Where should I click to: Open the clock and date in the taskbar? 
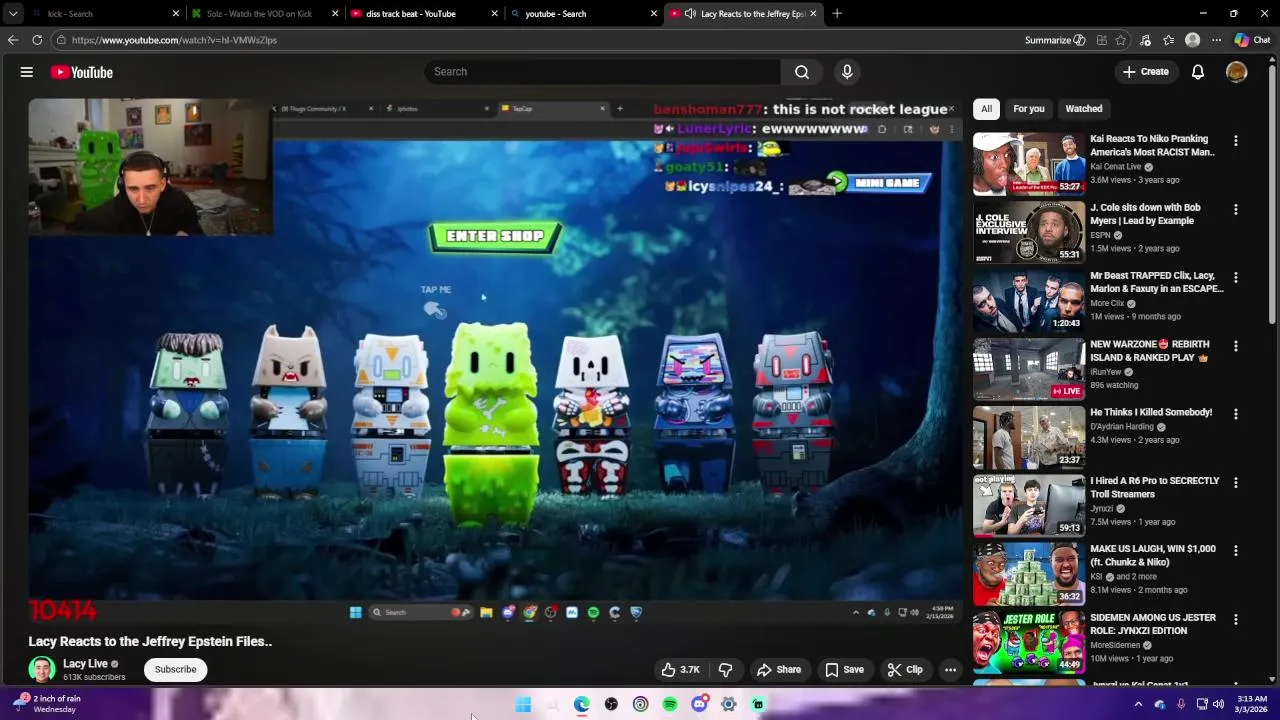pyautogui.click(x=1252, y=704)
